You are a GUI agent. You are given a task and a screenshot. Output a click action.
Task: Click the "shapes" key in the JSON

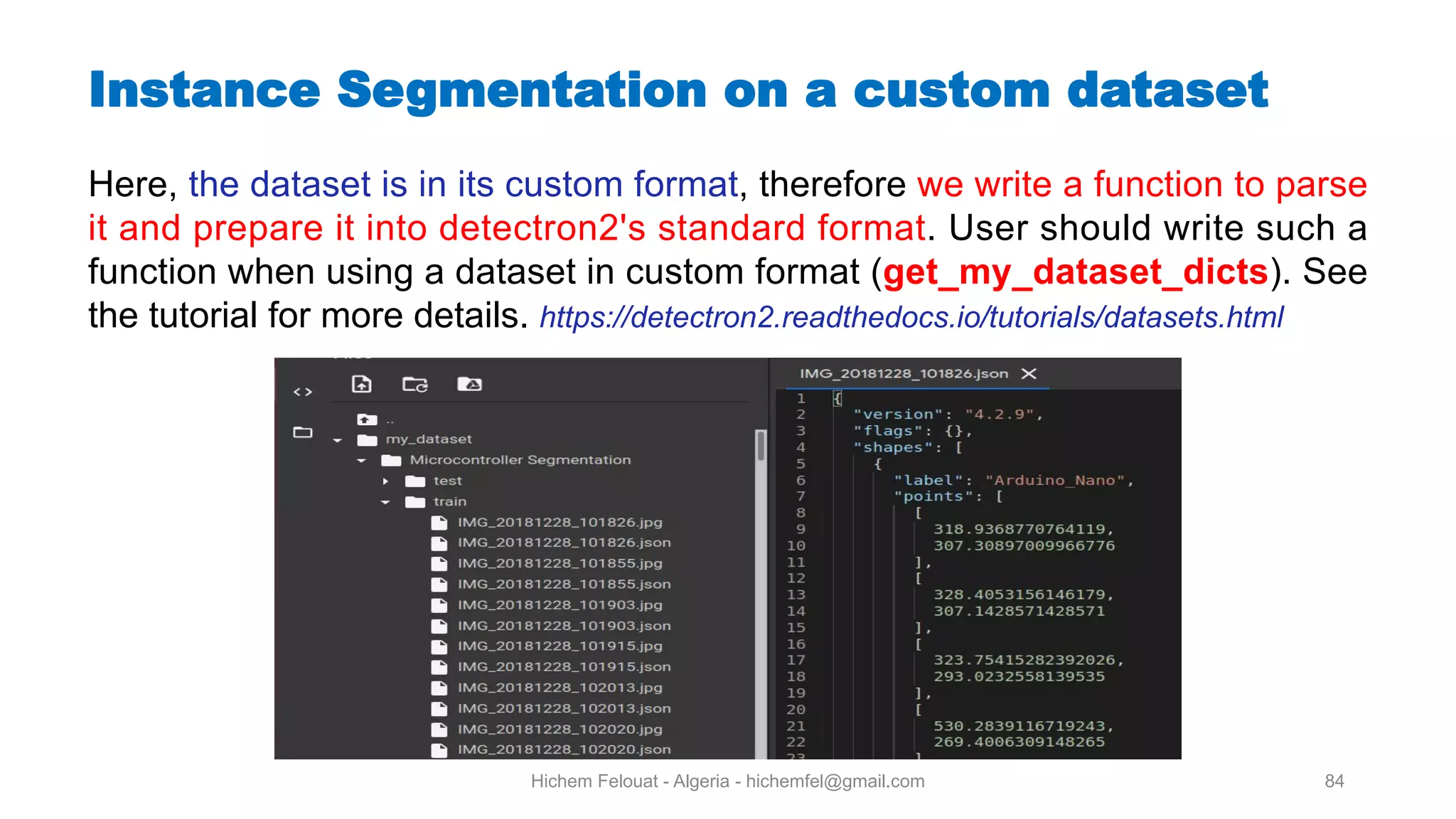coord(893,447)
